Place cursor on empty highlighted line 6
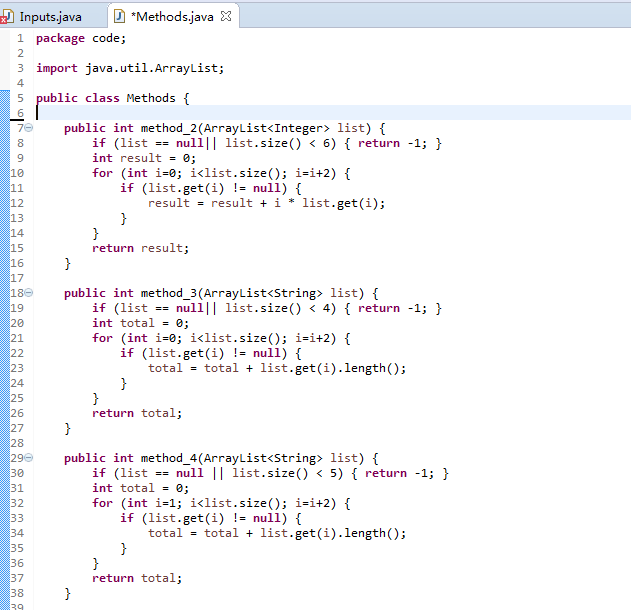 click(x=332, y=113)
